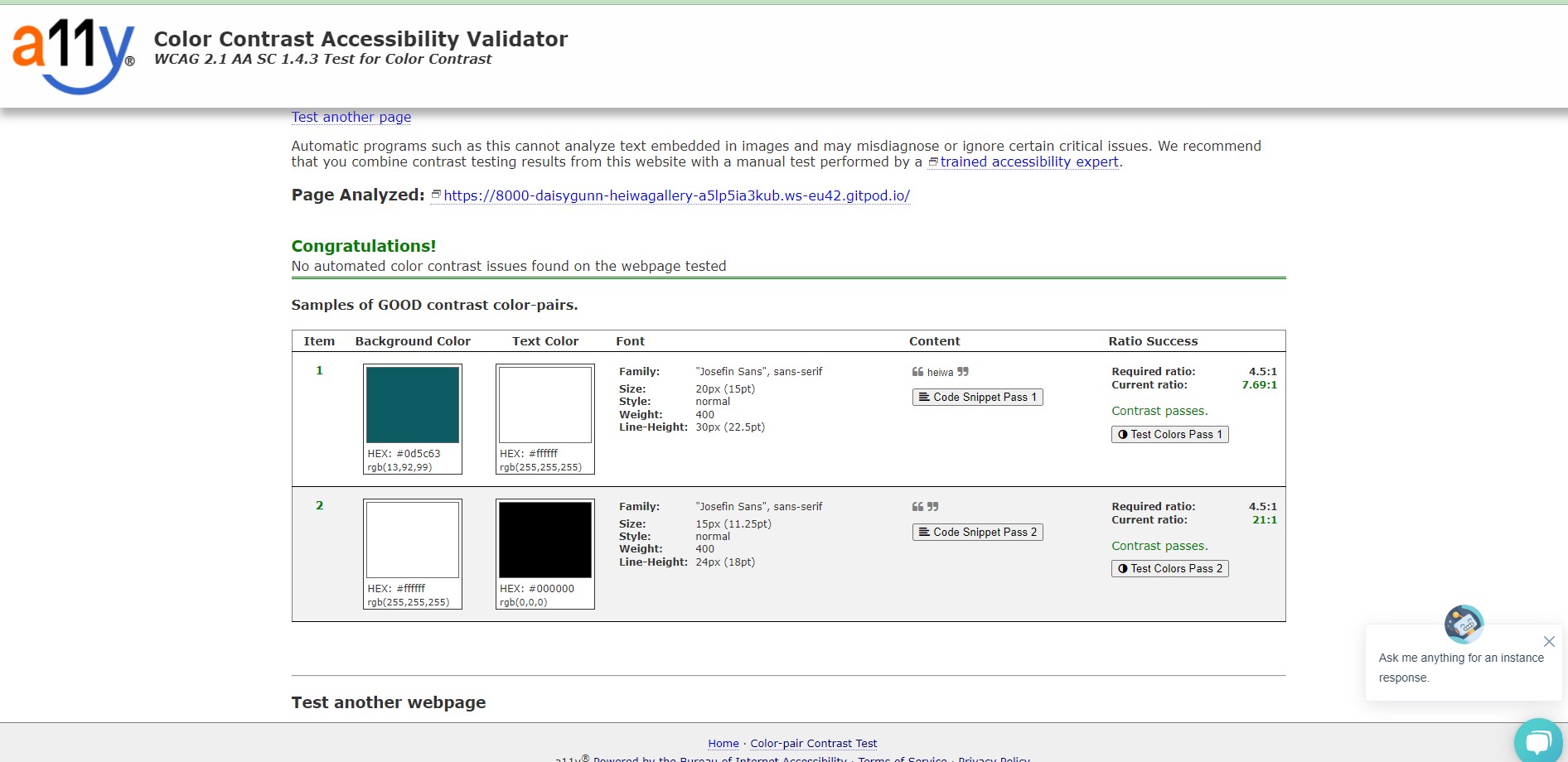Image resolution: width=1568 pixels, height=762 pixels.
Task: Follow the Test another page link
Action: [x=351, y=118]
